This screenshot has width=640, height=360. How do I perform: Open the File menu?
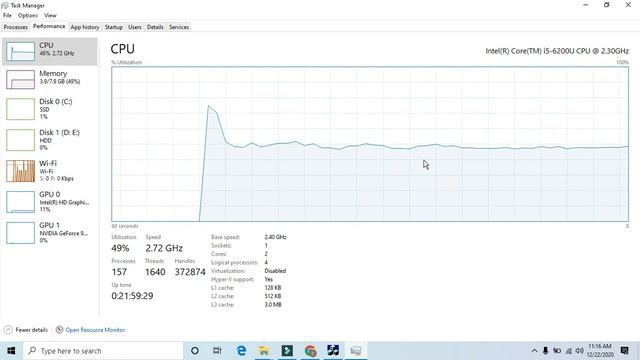[x=7, y=16]
